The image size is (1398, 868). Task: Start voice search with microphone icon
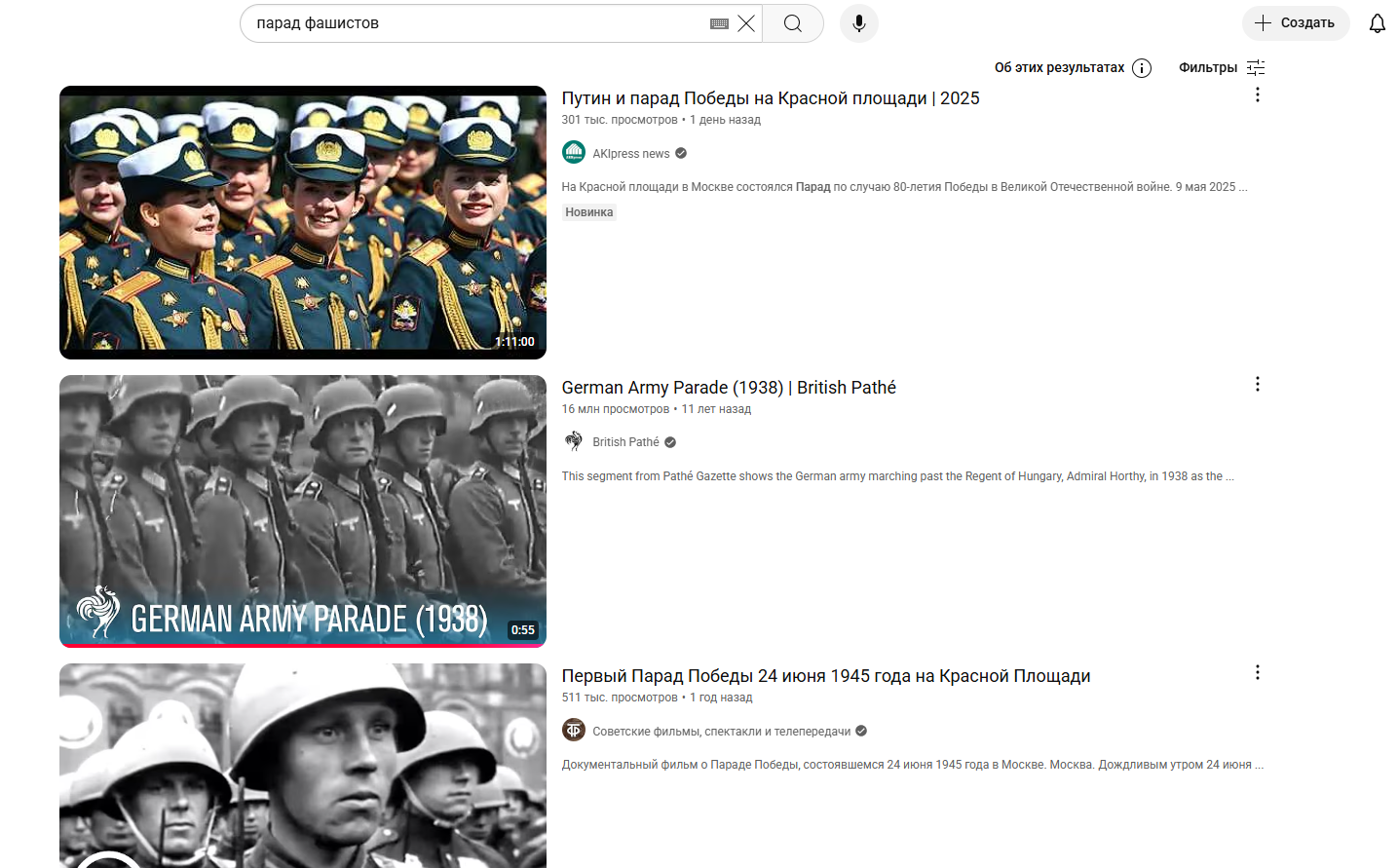click(x=858, y=23)
